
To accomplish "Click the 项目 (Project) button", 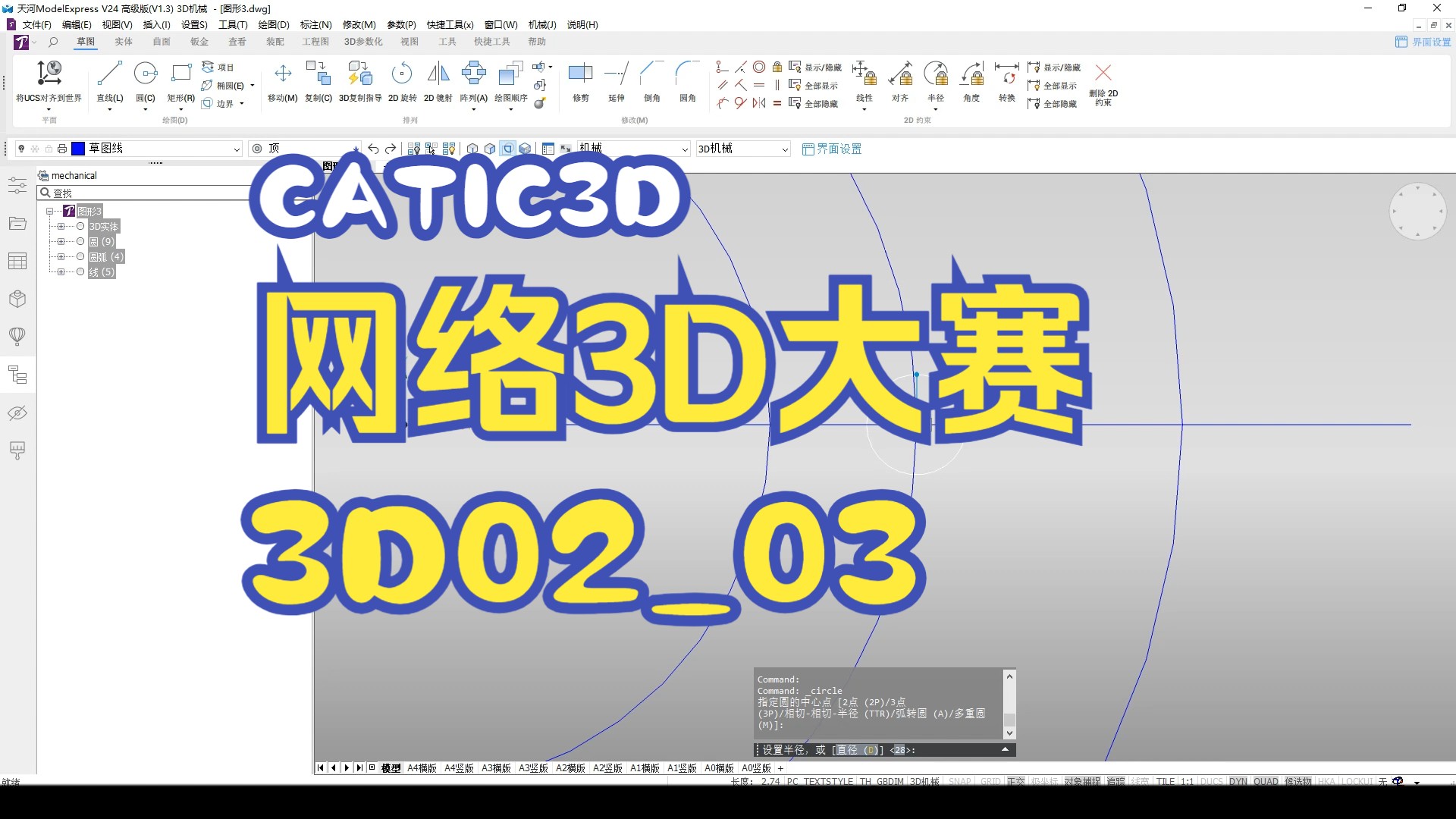I will [x=218, y=67].
